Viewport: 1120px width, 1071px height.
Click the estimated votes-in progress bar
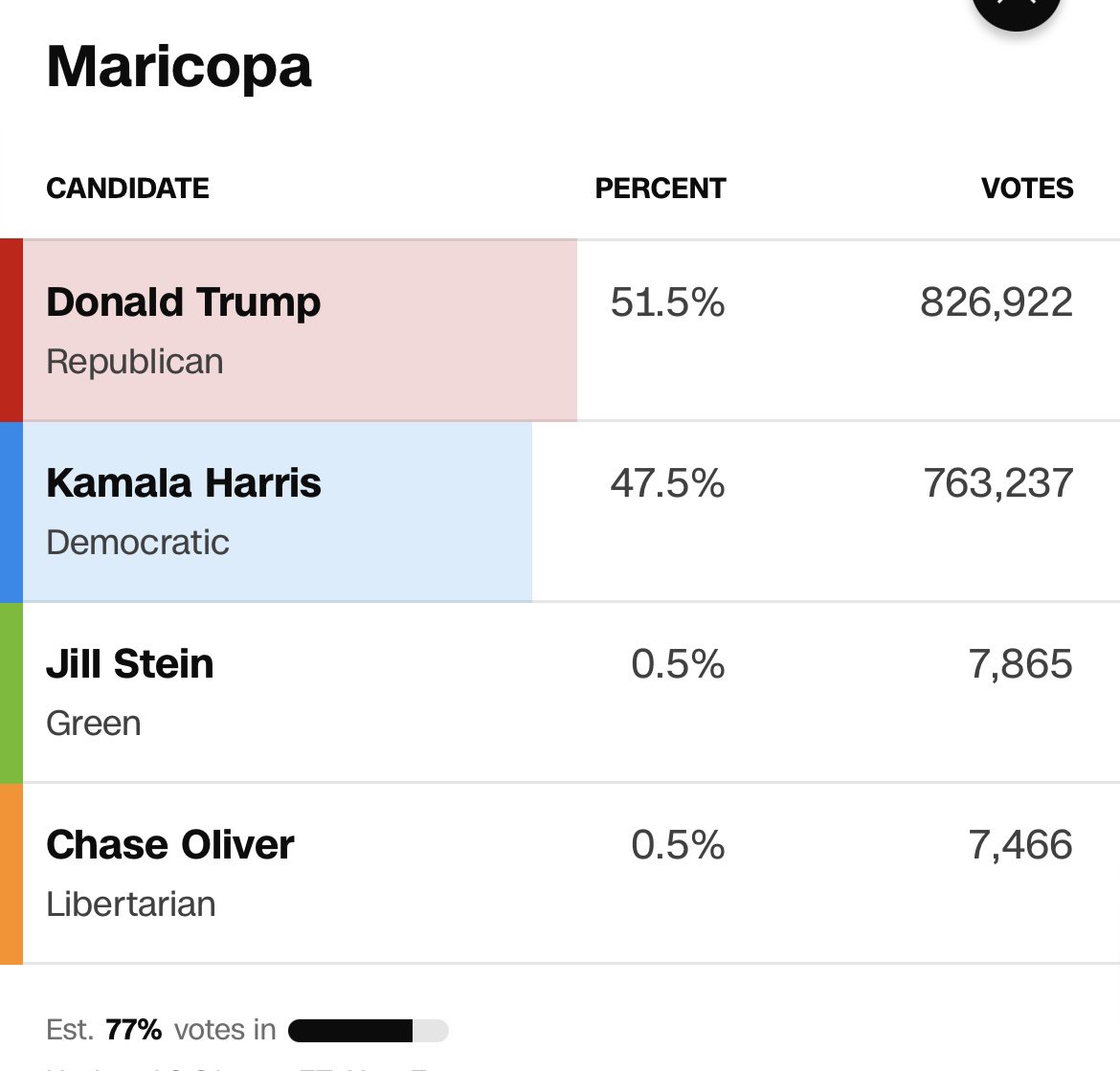pos(368,1031)
